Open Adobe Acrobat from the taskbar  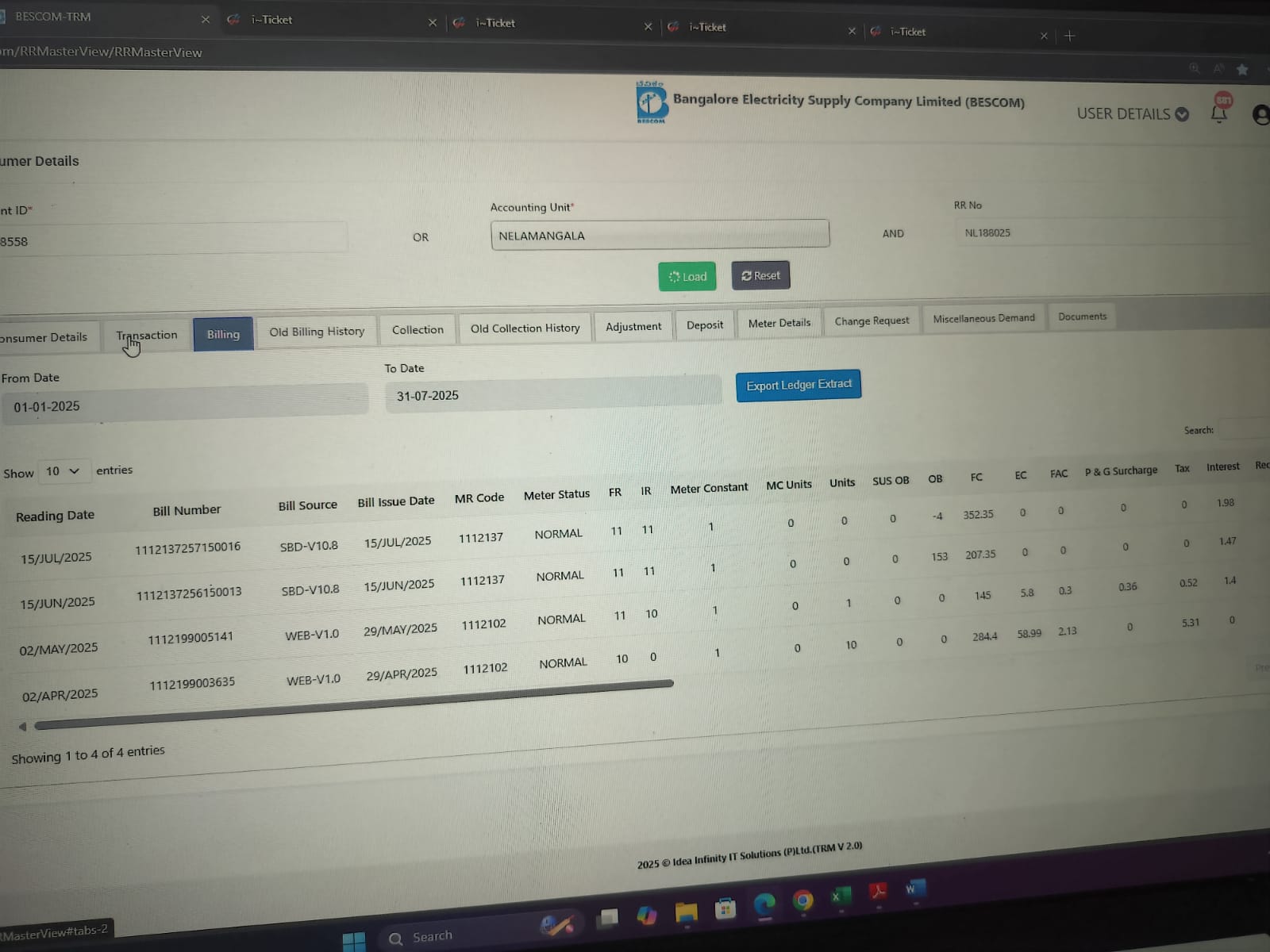[x=879, y=892]
